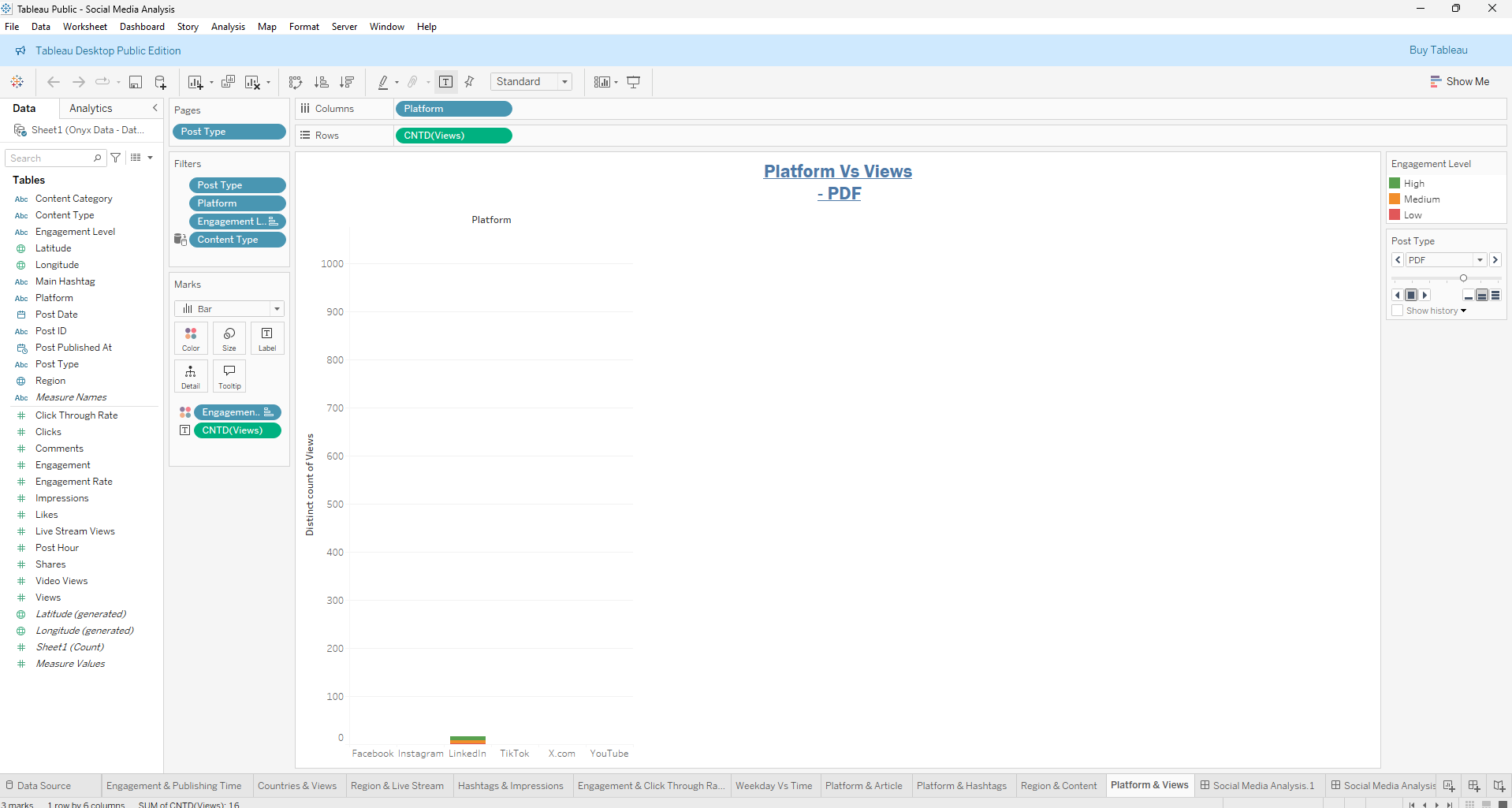This screenshot has width=1512, height=808.
Task: Click the Size marks card button
Action: click(229, 338)
